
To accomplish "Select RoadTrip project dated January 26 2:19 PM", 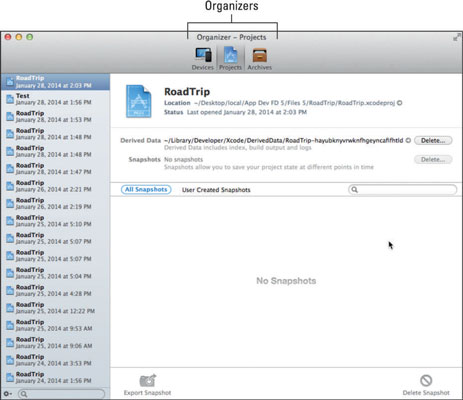I will pos(55,203).
